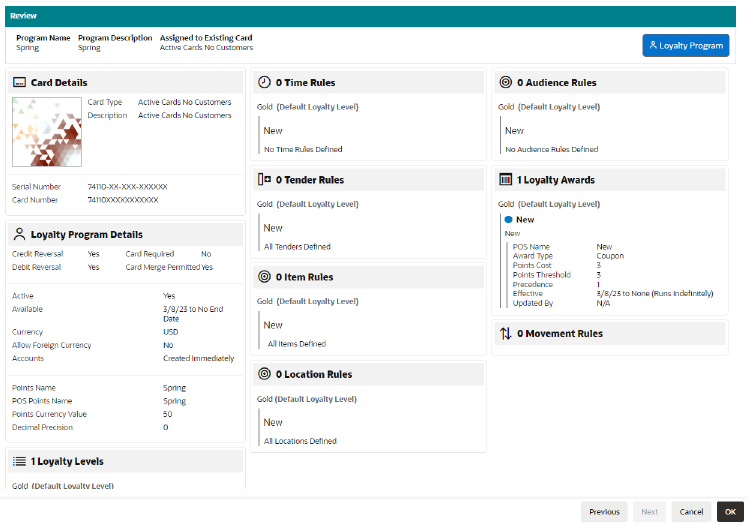Select the 1 Loyalty Awards heading
748x525 pixels.
[x=556, y=180]
